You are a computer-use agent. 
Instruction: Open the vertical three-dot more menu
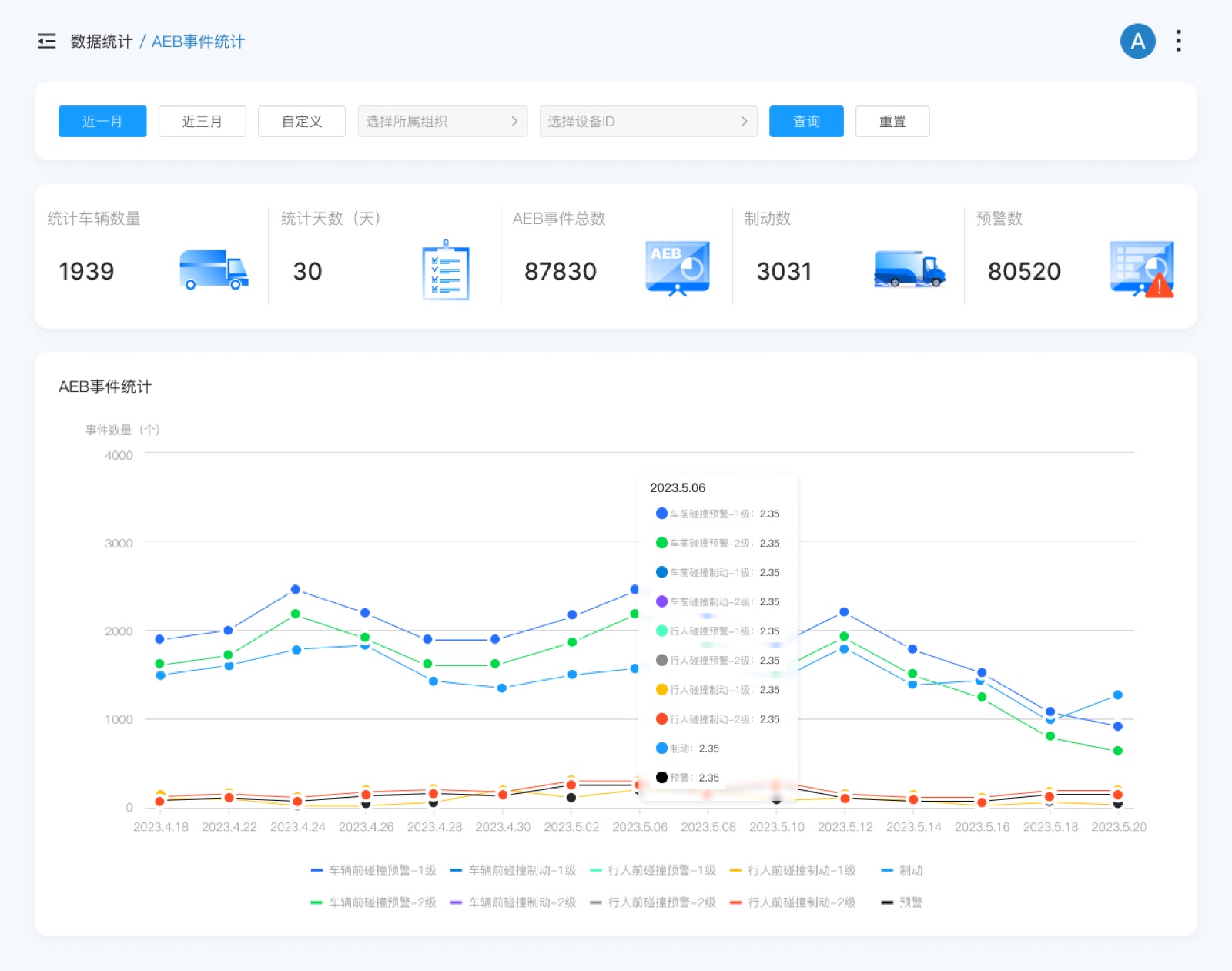tap(1179, 41)
